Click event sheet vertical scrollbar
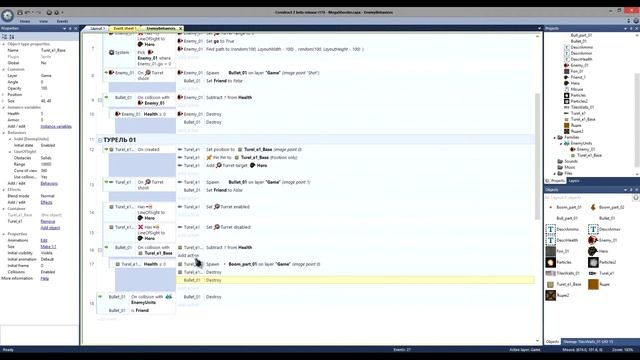Image resolution: width=640 pixels, height=360 pixels. pyautogui.click(x=537, y=155)
